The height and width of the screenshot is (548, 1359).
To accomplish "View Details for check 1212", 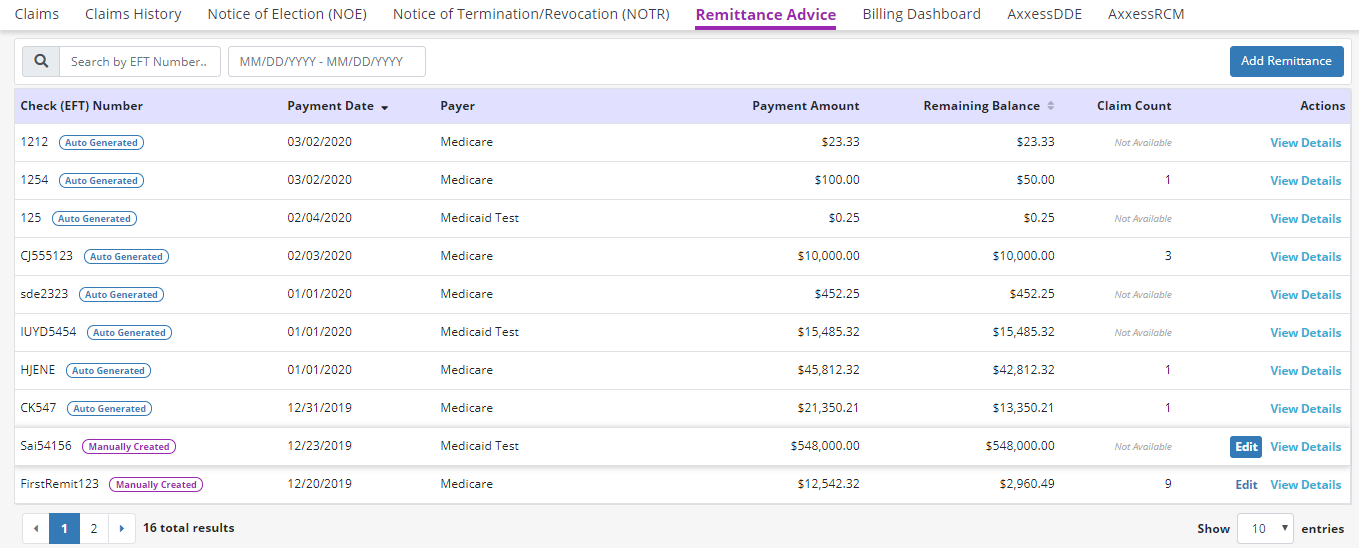I will click(x=1305, y=143).
